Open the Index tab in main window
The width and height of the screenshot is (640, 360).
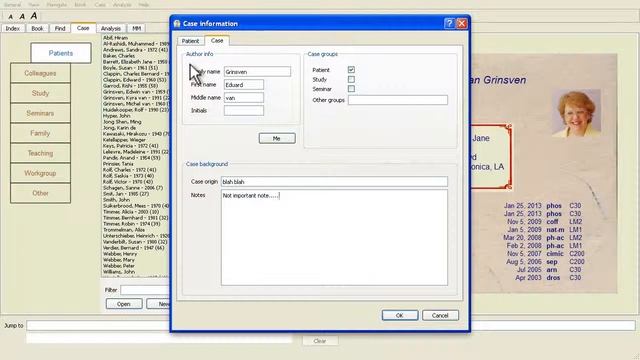(x=13, y=28)
